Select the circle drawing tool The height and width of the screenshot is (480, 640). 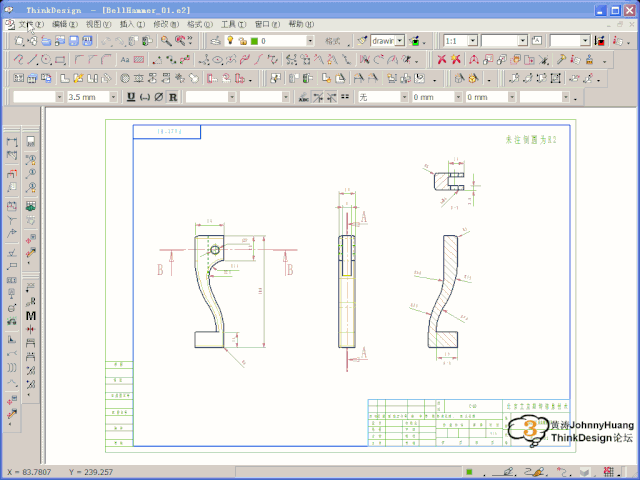46,60
